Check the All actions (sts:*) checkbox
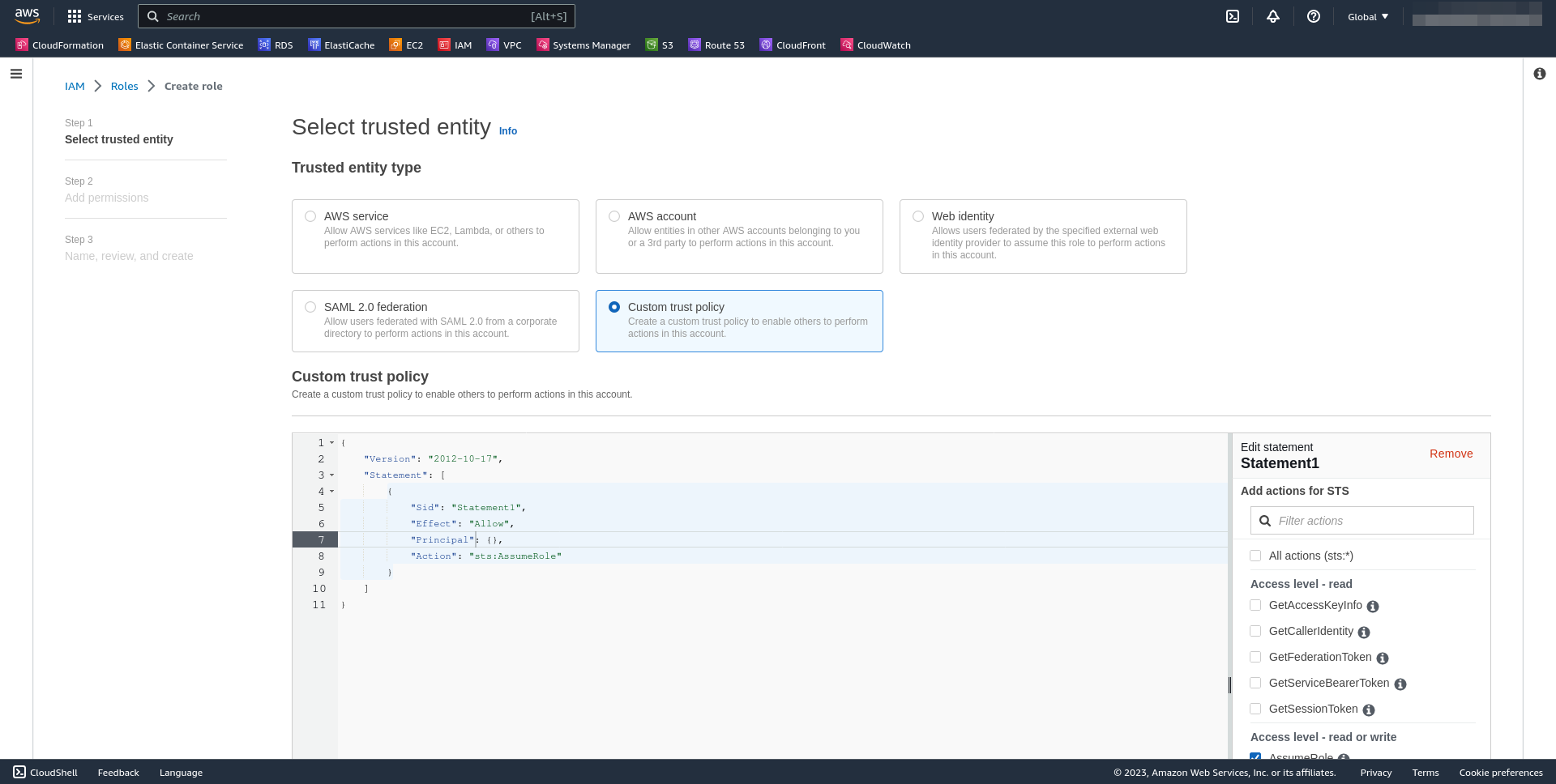The height and width of the screenshot is (784, 1556). pyautogui.click(x=1255, y=556)
